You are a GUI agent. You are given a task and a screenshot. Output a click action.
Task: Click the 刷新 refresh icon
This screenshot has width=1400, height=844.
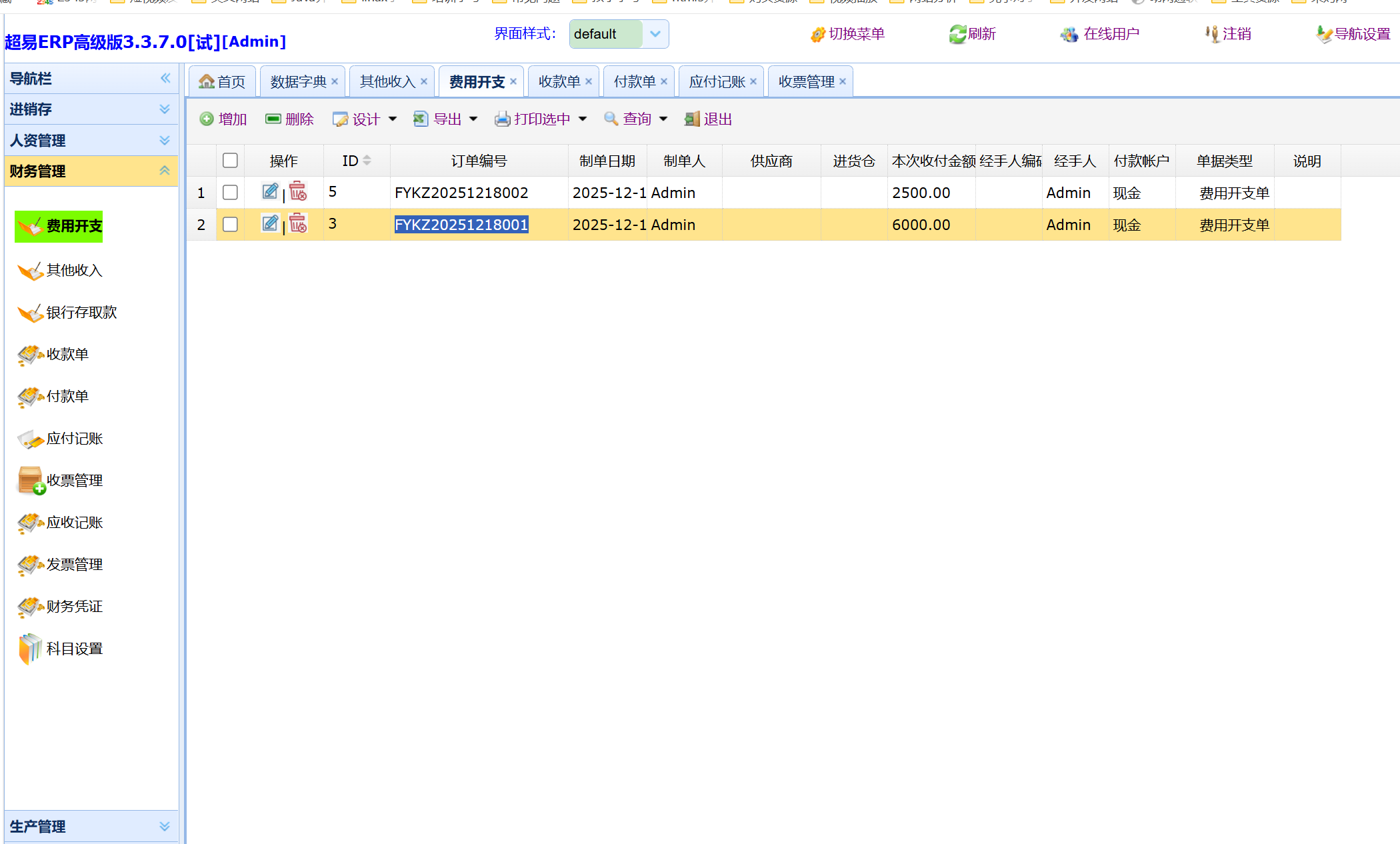tap(957, 34)
